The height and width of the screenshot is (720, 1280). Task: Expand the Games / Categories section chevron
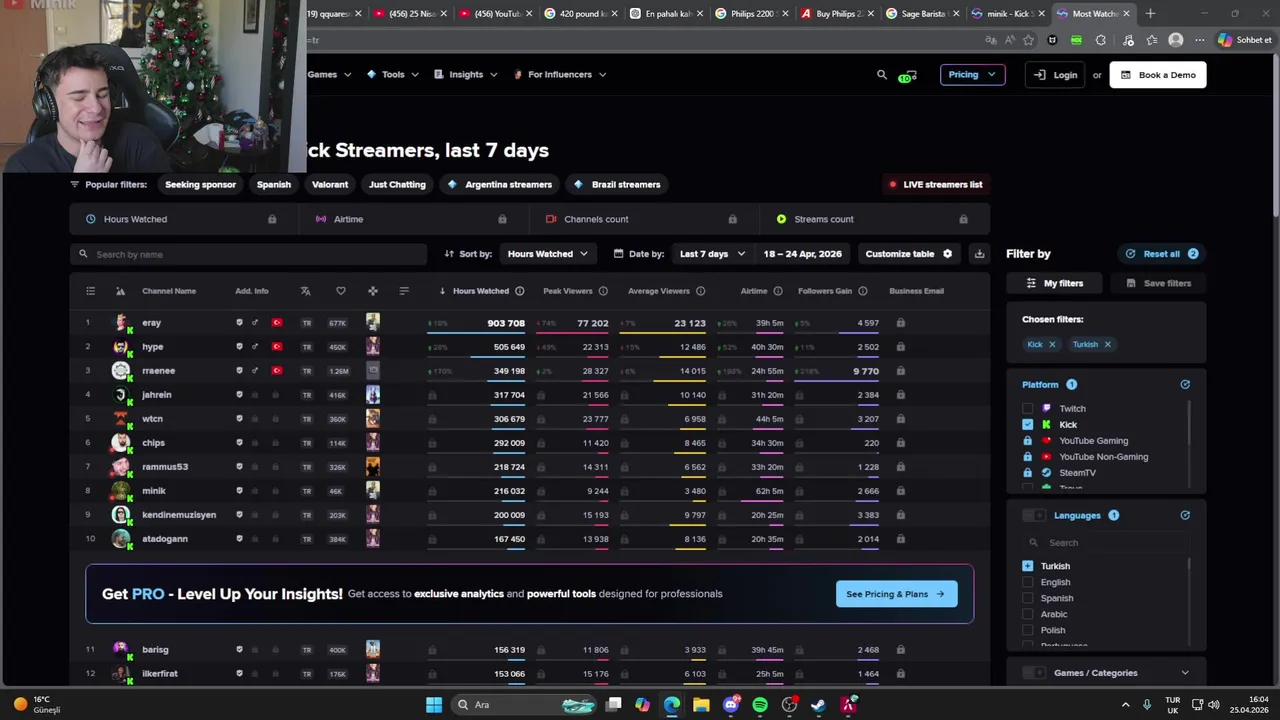click(1185, 673)
